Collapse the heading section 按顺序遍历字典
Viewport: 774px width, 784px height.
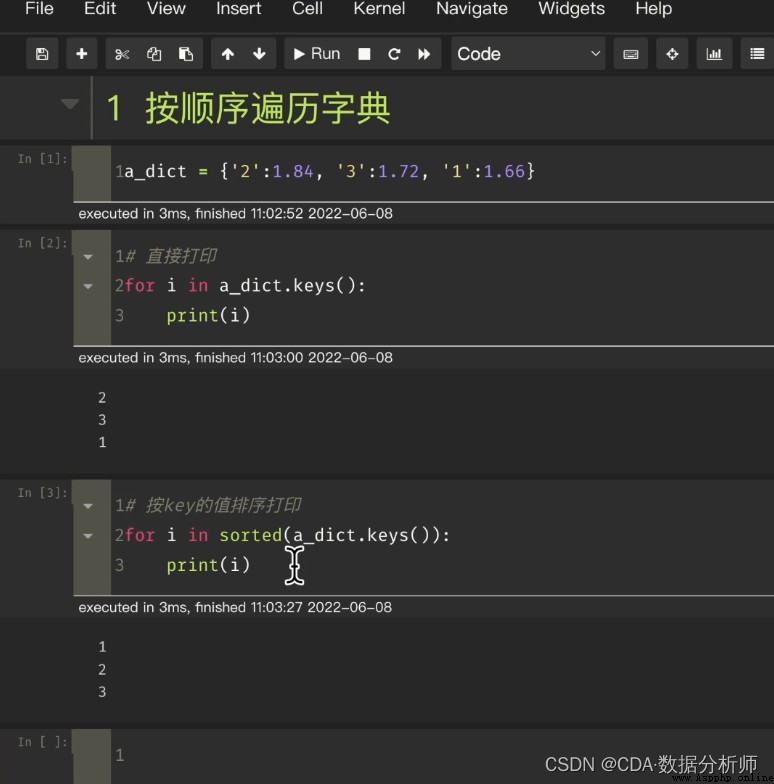point(70,104)
